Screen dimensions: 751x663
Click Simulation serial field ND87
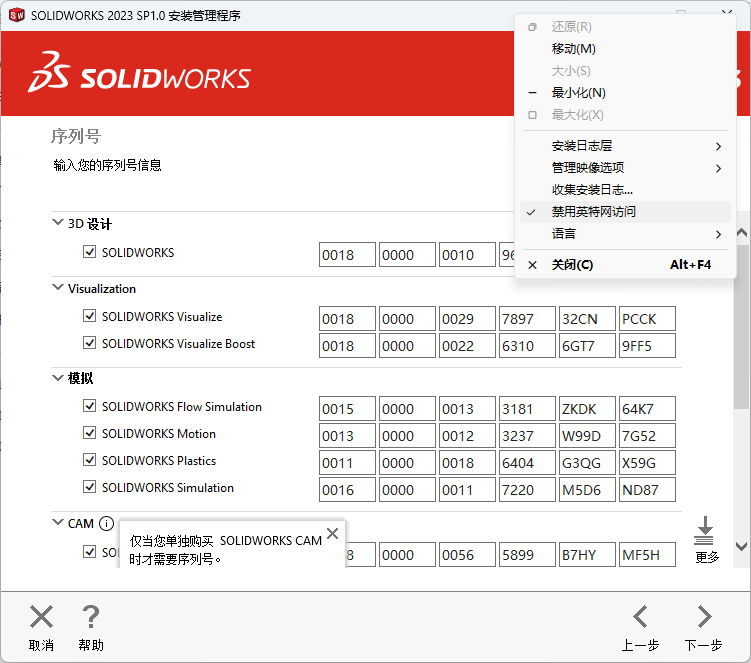(x=647, y=490)
